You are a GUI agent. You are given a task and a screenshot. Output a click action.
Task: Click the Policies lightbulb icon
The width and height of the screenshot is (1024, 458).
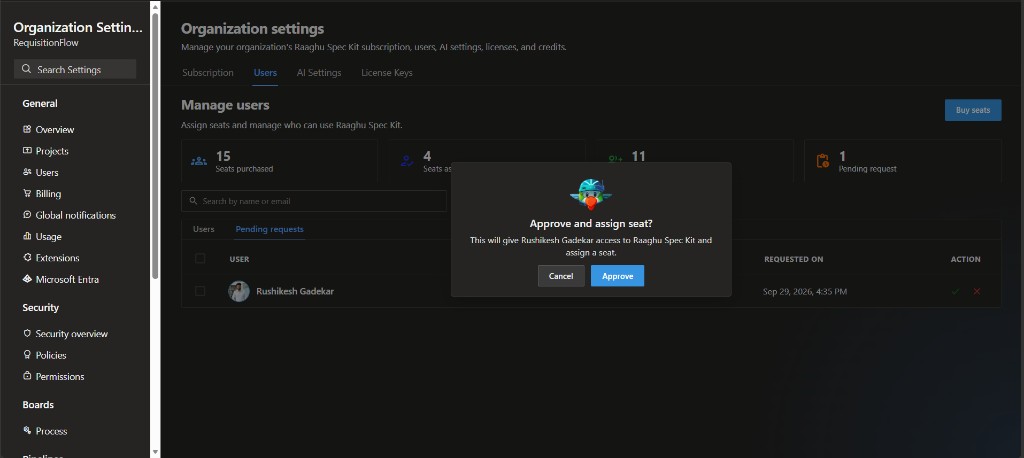pyautogui.click(x=27, y=355)
